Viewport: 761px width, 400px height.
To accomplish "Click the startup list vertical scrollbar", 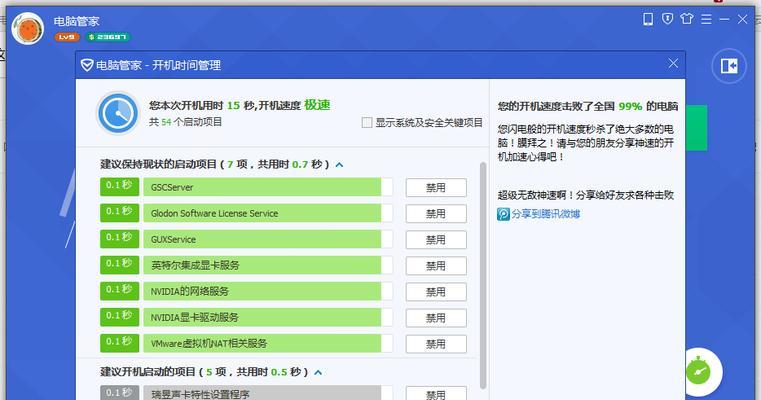I will coord(482,275).
